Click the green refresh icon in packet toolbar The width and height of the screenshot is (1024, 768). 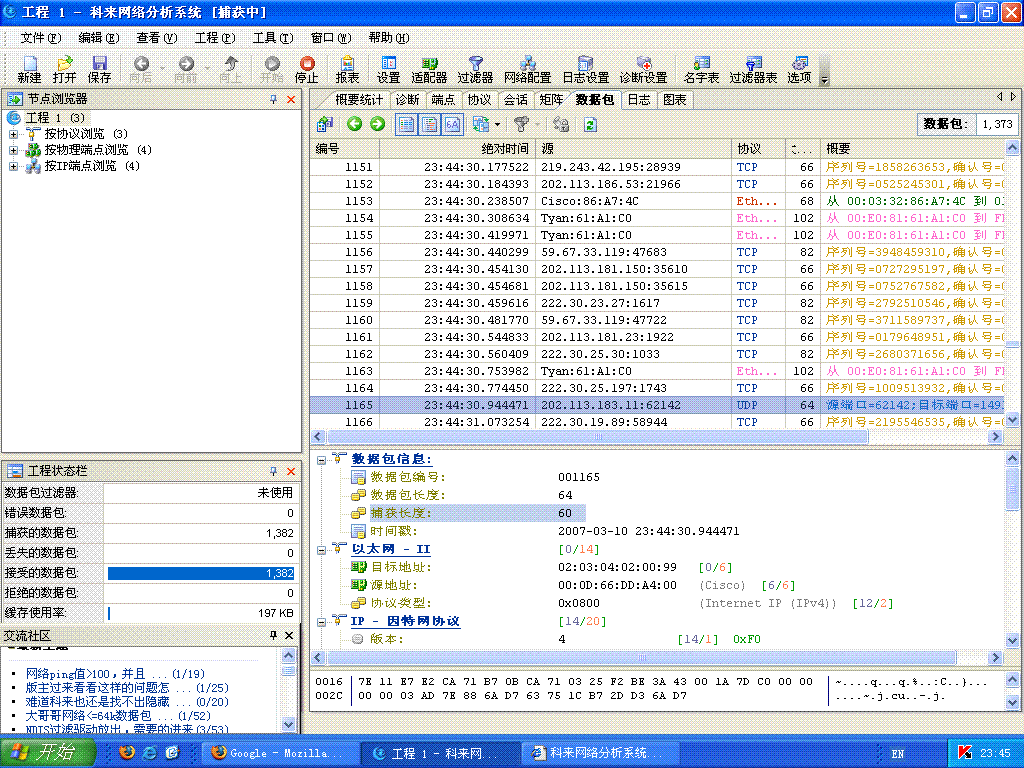coord(590,124)
